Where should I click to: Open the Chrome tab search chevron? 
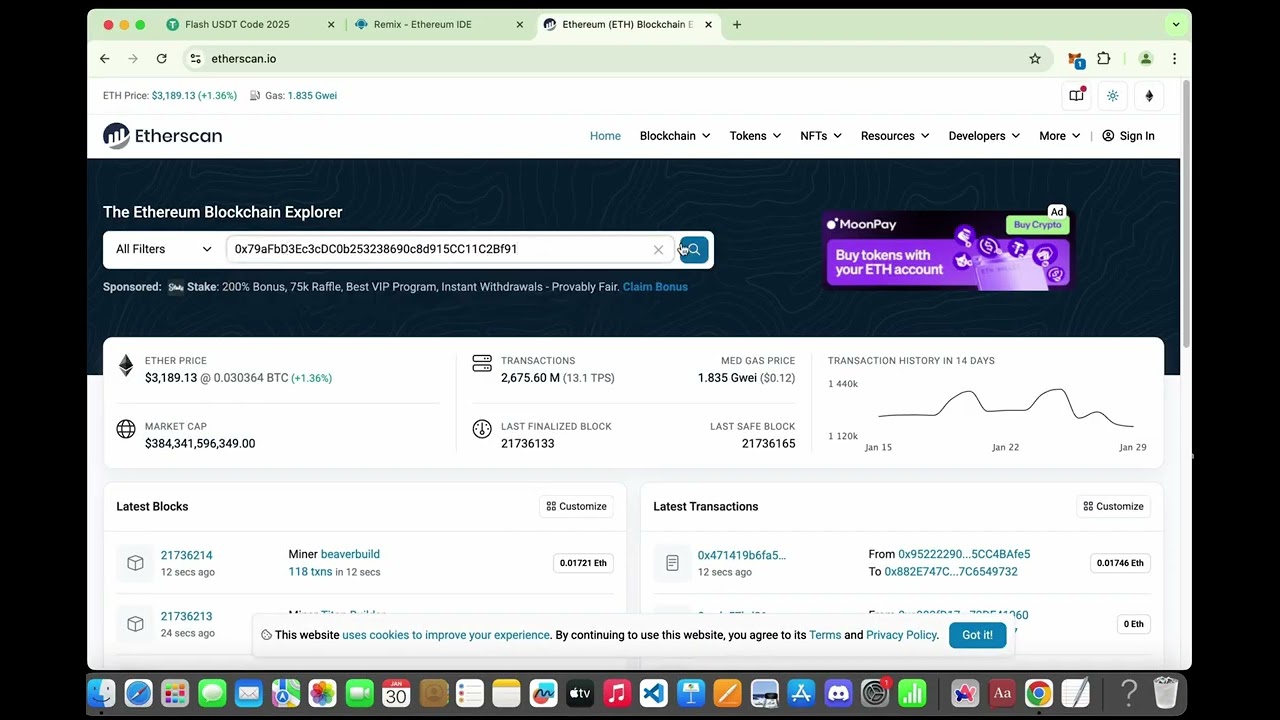click(1176, 25)
